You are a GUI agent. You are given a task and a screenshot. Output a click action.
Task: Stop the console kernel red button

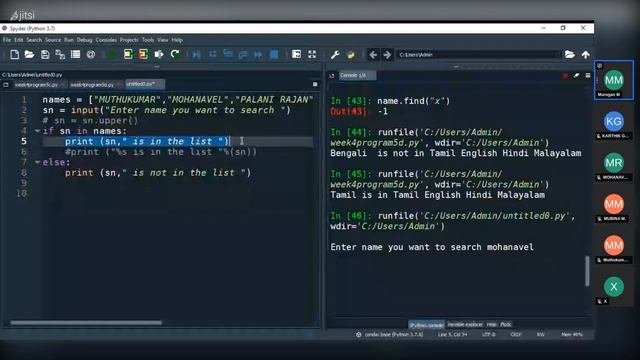[x=565, y=76]
